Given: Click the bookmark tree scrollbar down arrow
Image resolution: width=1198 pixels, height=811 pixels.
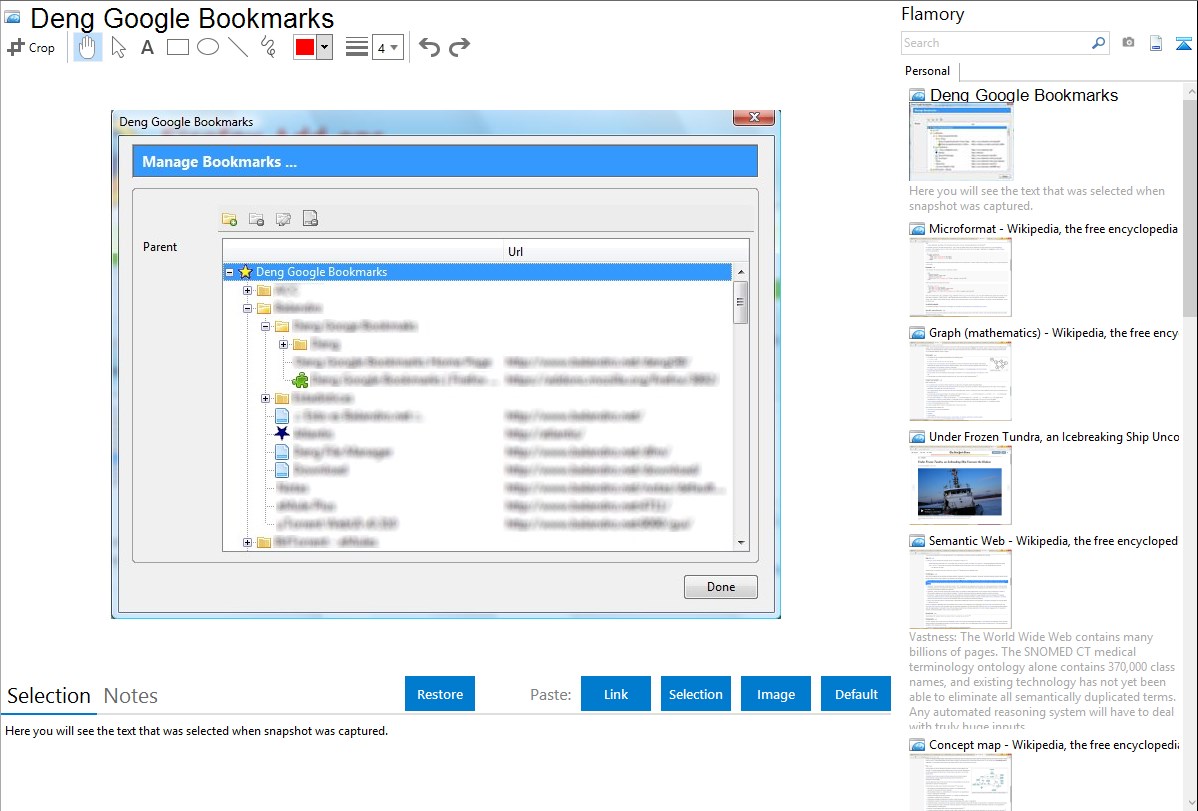Looking at the screenshot, I should click(x=740, y=543).
